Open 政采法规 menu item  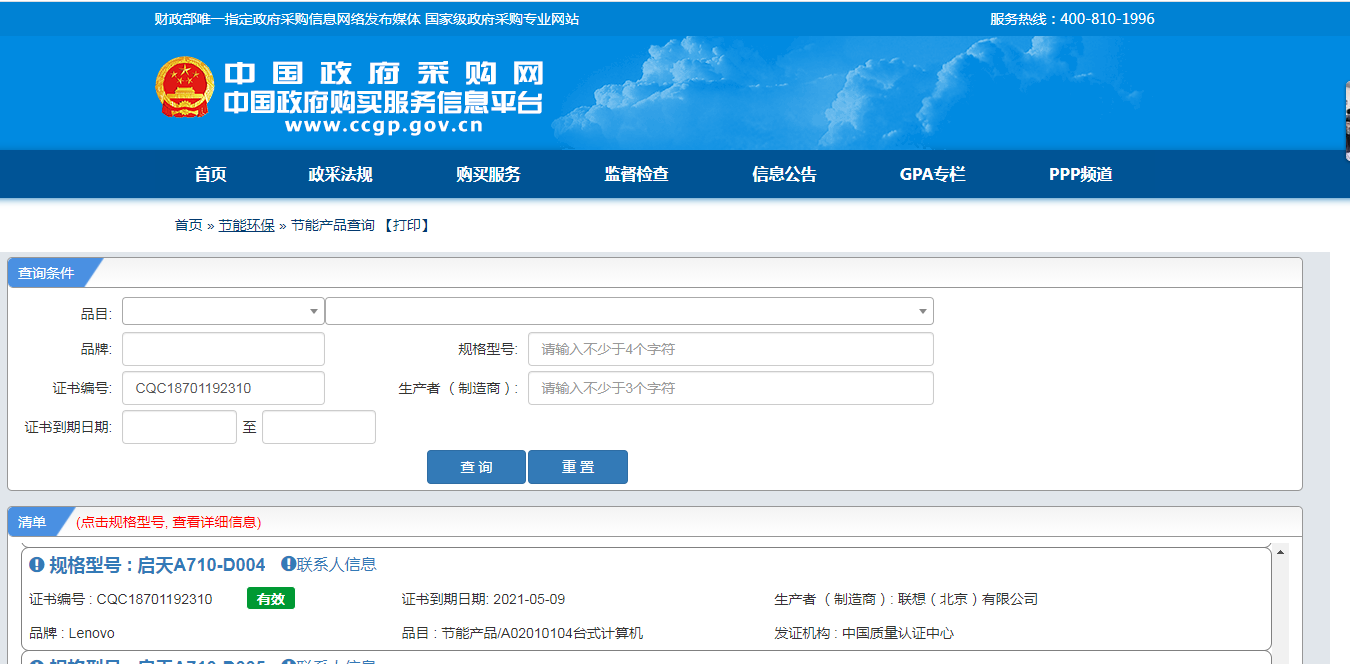click(340, 174)
